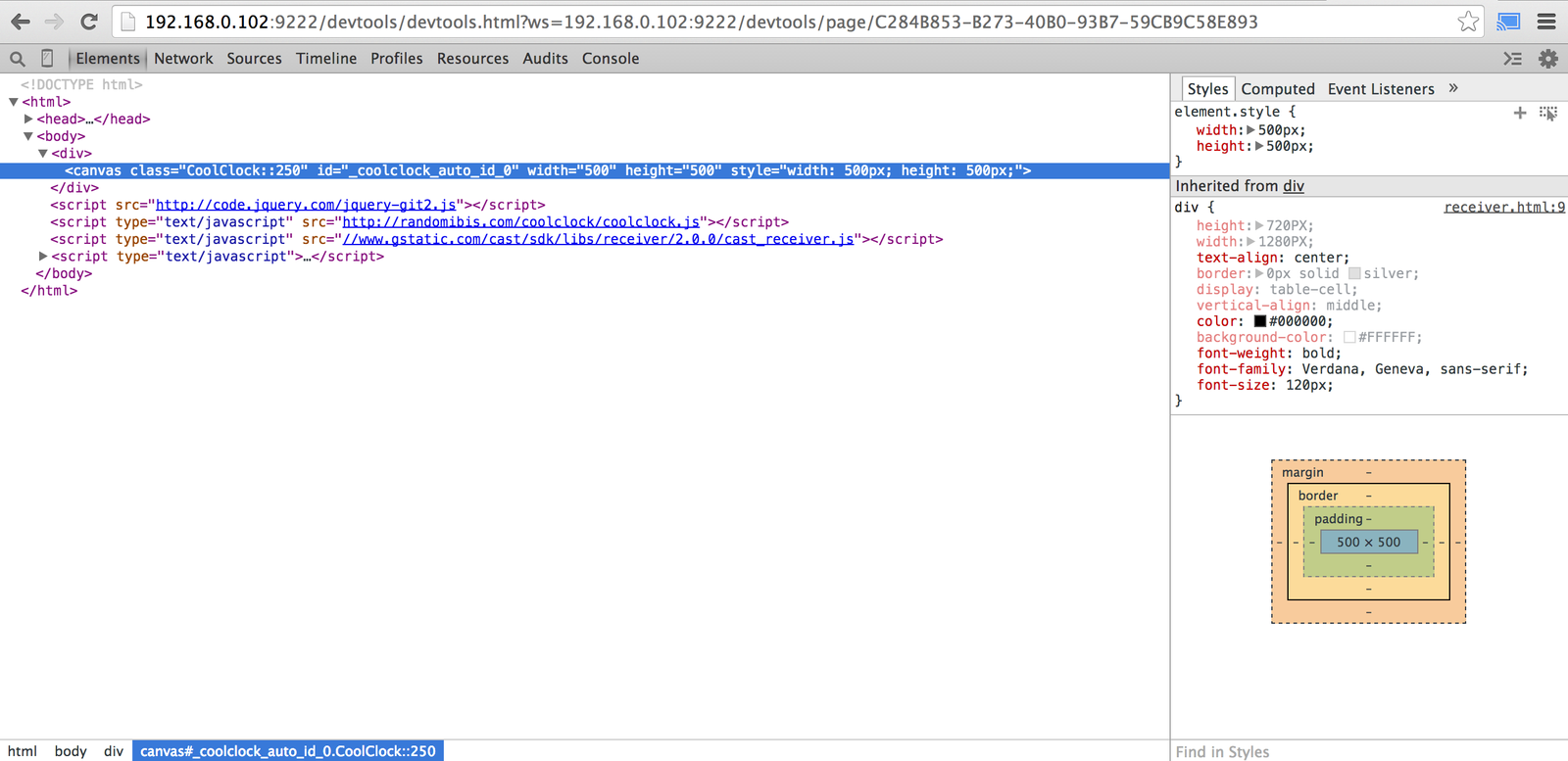Select the Styles sidebar tab
The height and width of the screenshot is (761, 1568).
(x=1207, y=89)
